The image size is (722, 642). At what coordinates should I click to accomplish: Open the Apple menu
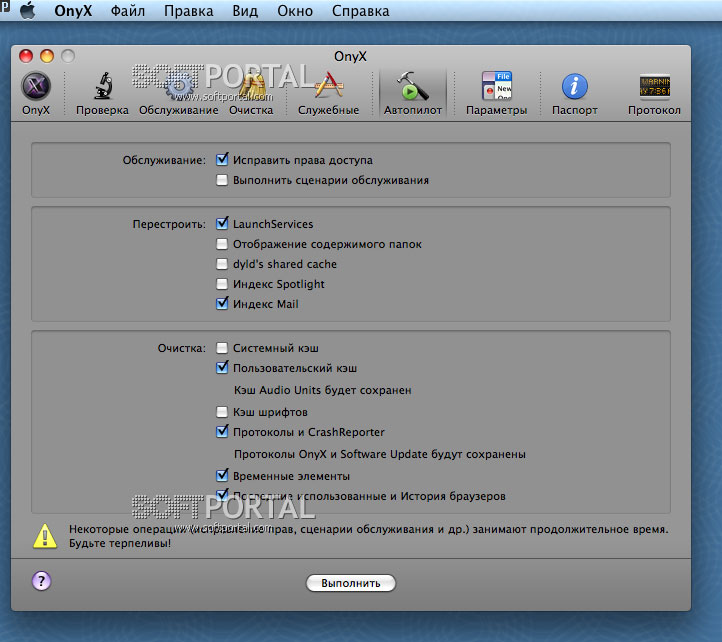click(x=28, y=11)
